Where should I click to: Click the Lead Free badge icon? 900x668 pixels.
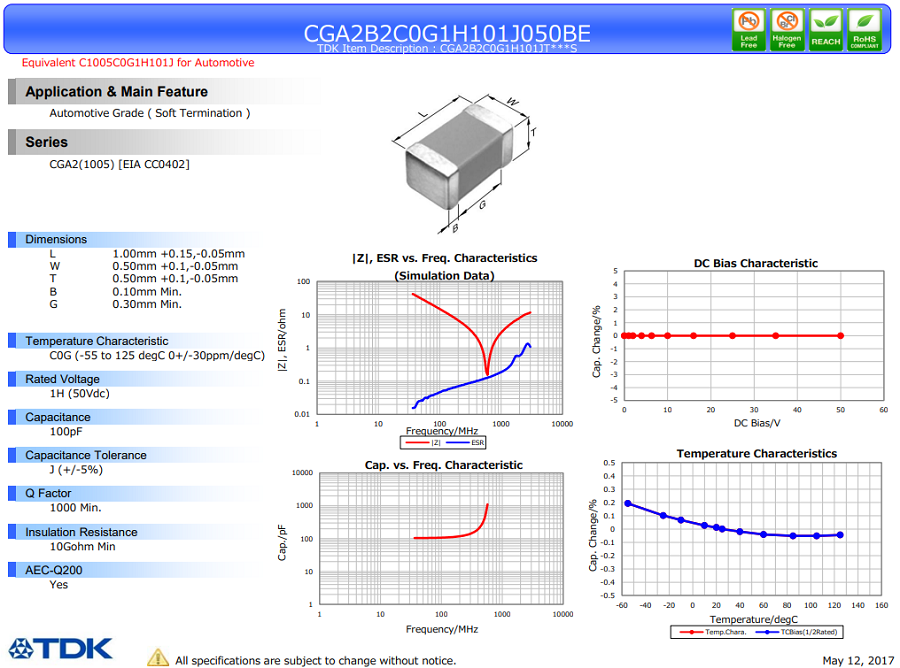(748, 30)
